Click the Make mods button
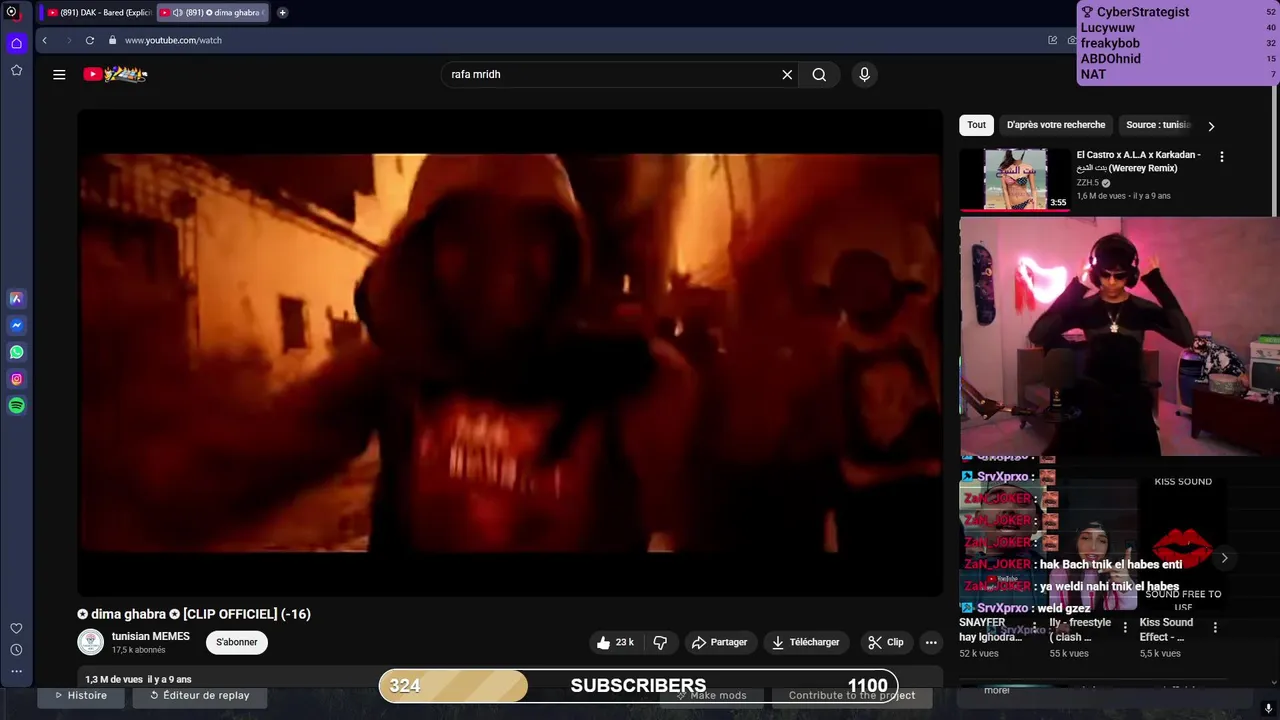This screenshot has width=1280, height=720. (711, 695)
